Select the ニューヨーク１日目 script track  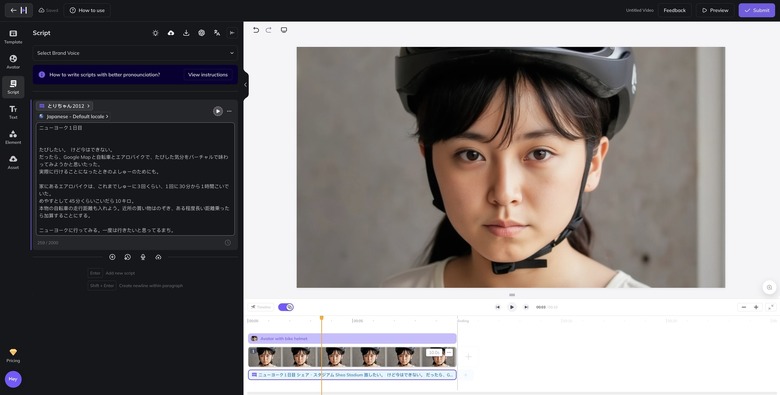coord(352,375)
